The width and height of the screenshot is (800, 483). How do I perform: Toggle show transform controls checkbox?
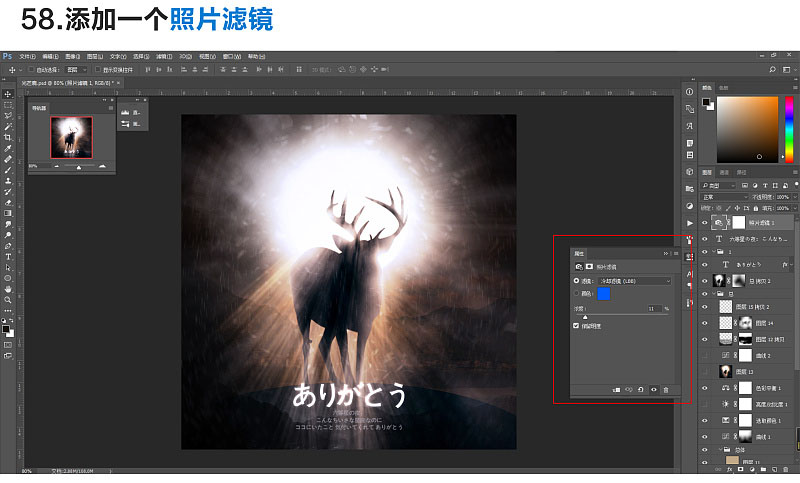pos(98,69)
